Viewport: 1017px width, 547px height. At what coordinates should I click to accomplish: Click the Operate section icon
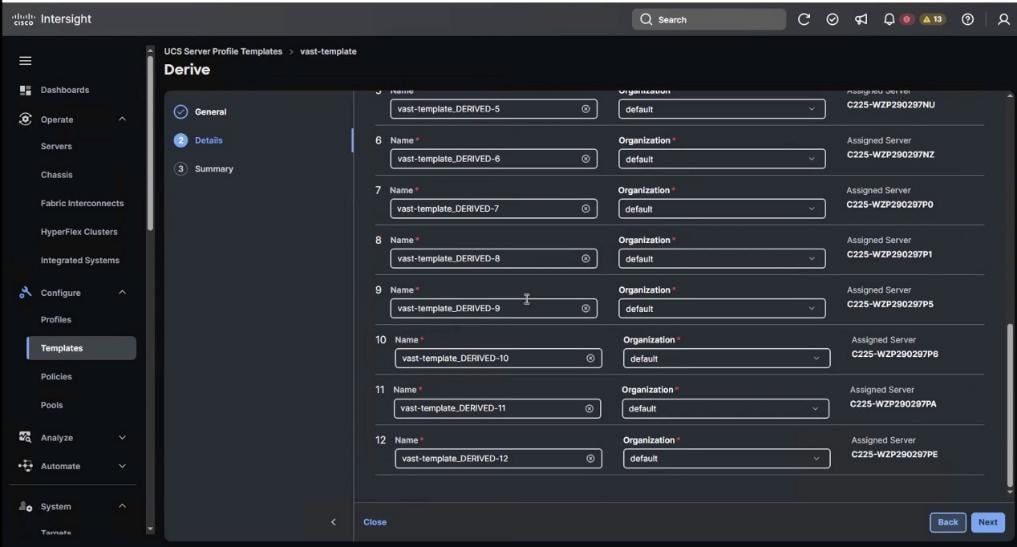(25, 119)
